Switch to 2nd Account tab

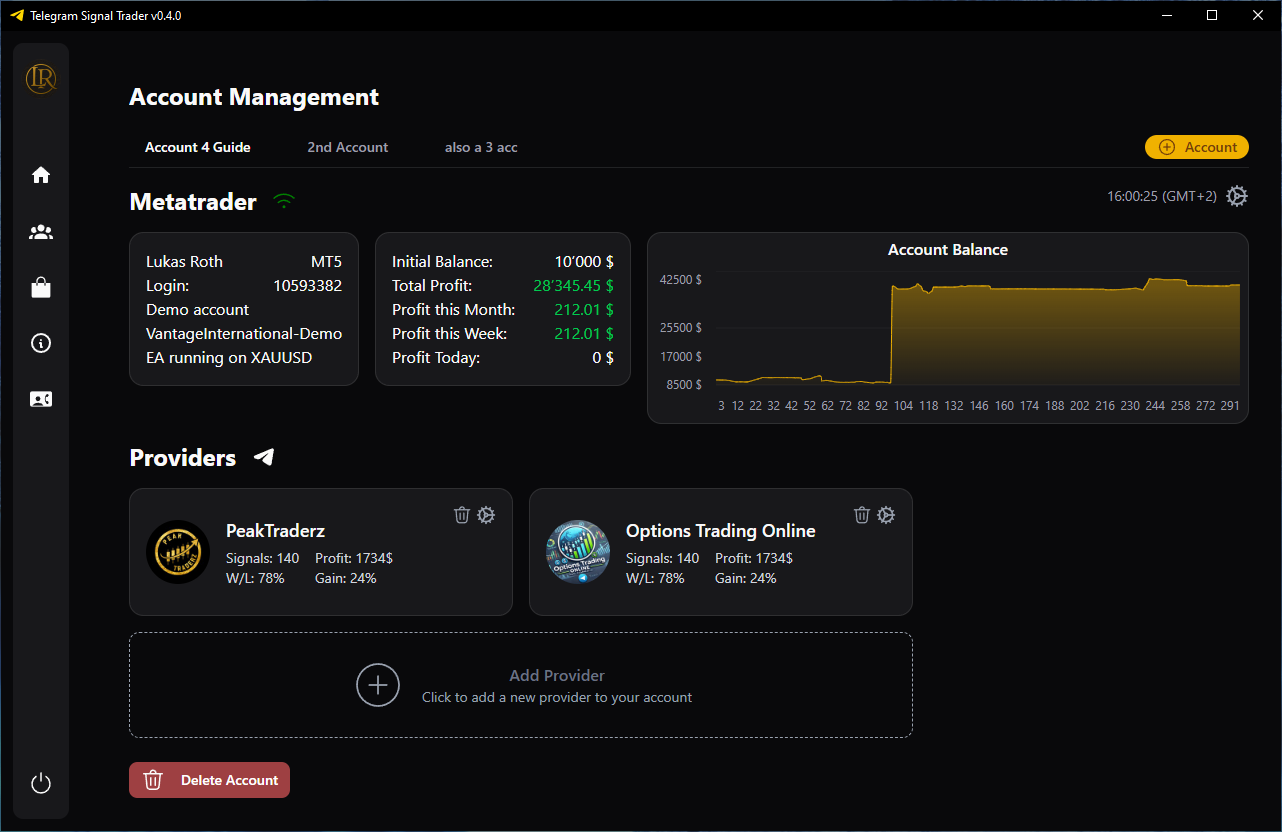pos(348,147)
